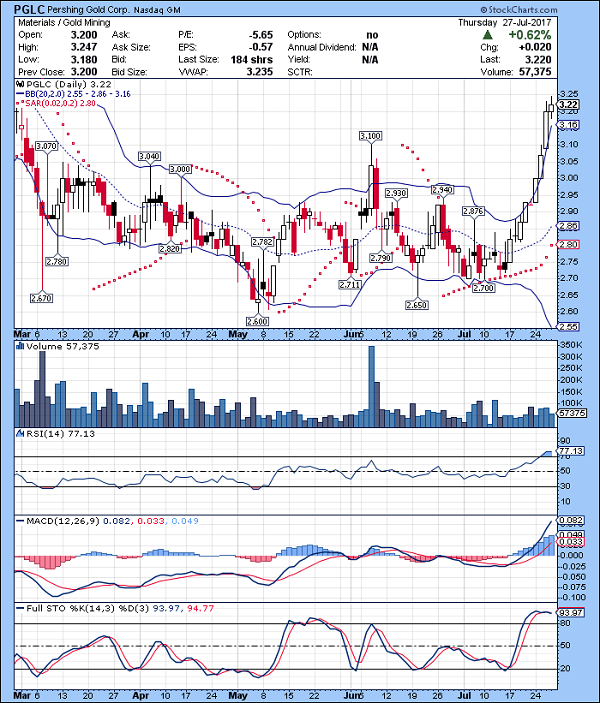Click the header Volume value 57,375
The width and height of the screenshot is (600, 703).
pos(535,72)
